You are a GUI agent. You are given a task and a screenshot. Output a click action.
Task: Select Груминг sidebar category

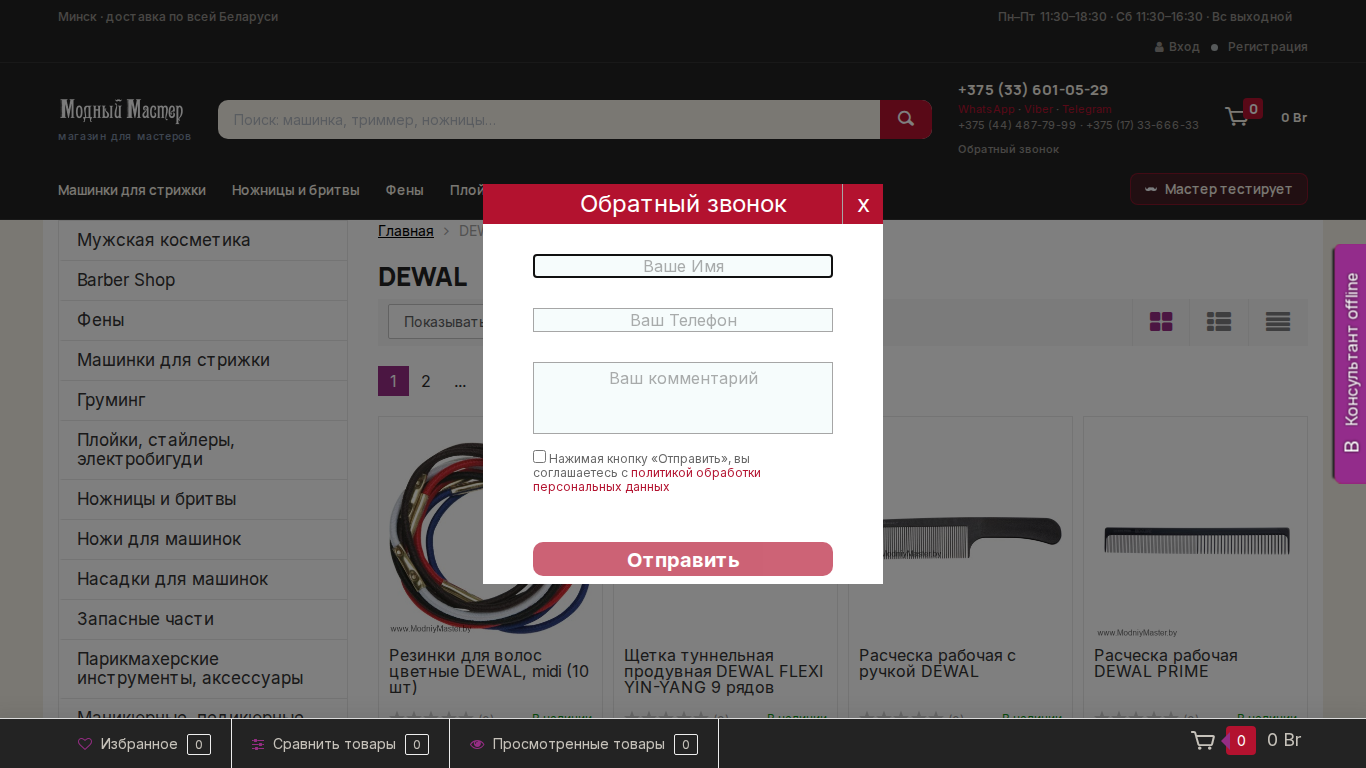pos(203,400)
